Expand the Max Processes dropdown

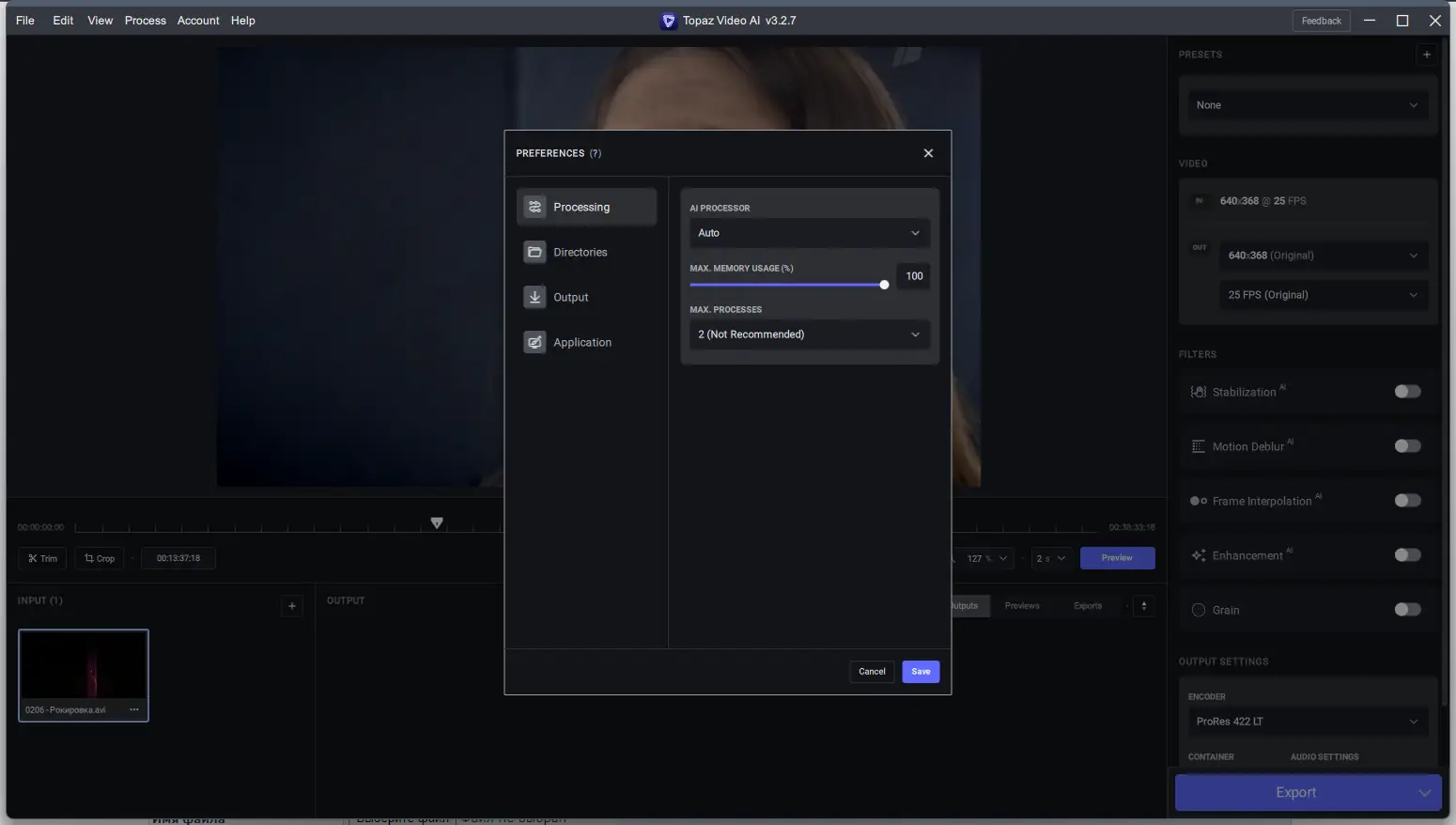810,335
